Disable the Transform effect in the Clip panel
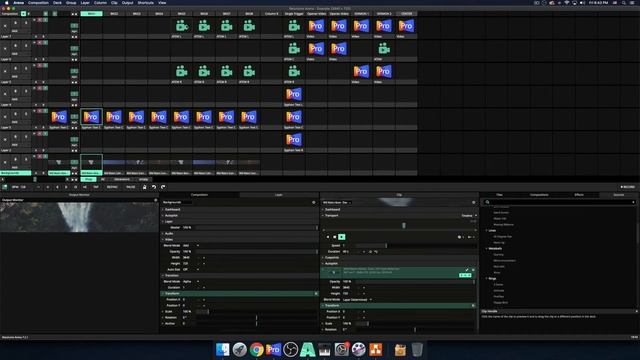Screen dimensions: 640x360 point(473,305)
